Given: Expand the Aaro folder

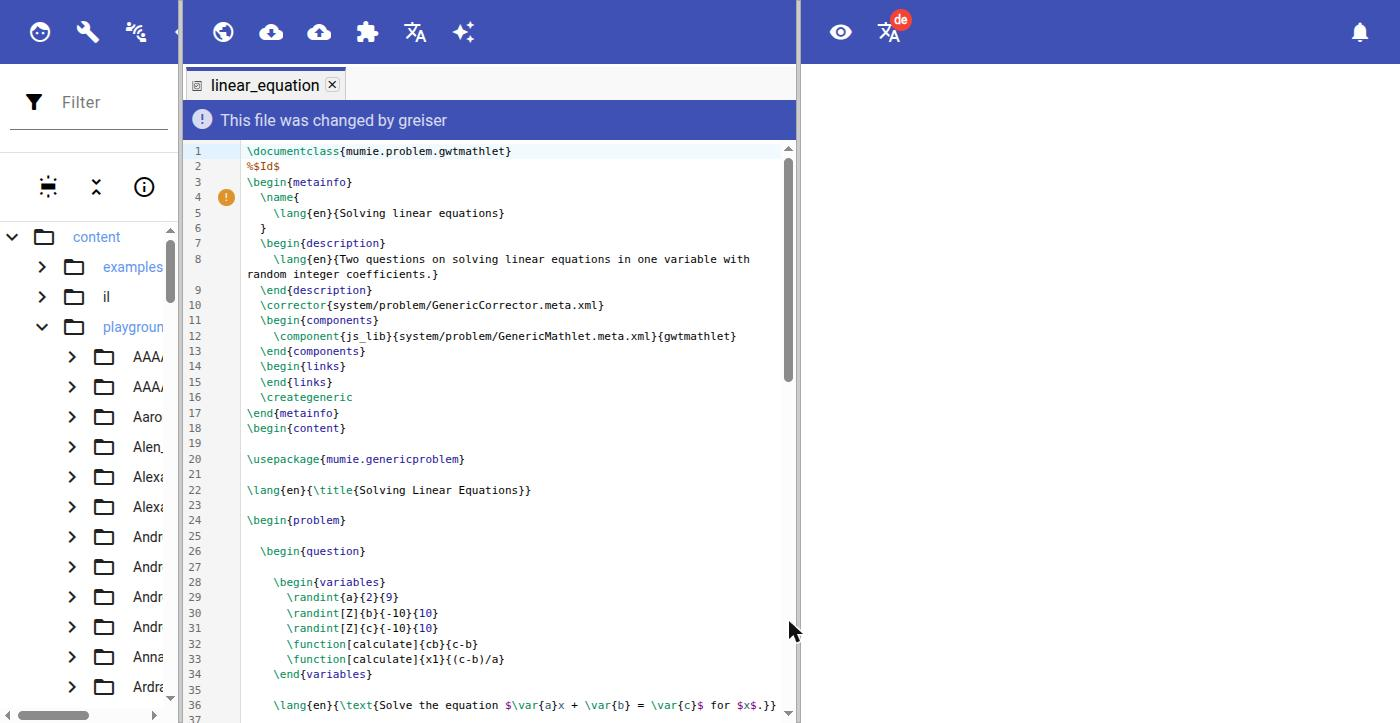Looking at the screenshot, I should click(72, 417).
